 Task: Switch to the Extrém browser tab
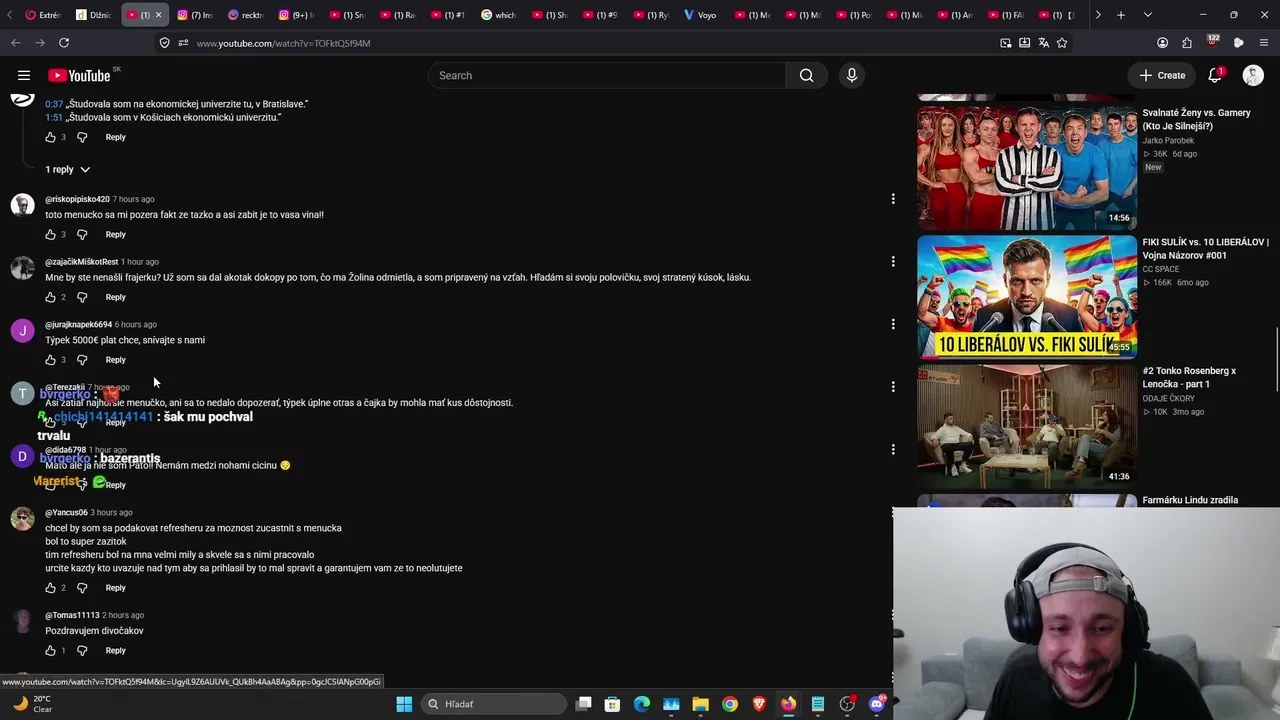pos(44,15)
